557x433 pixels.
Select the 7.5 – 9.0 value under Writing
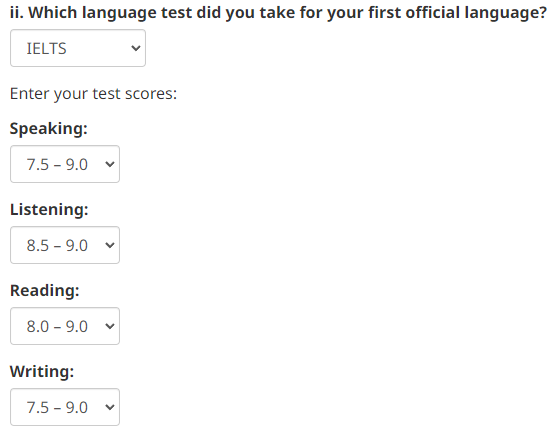[x=57, y=407]
